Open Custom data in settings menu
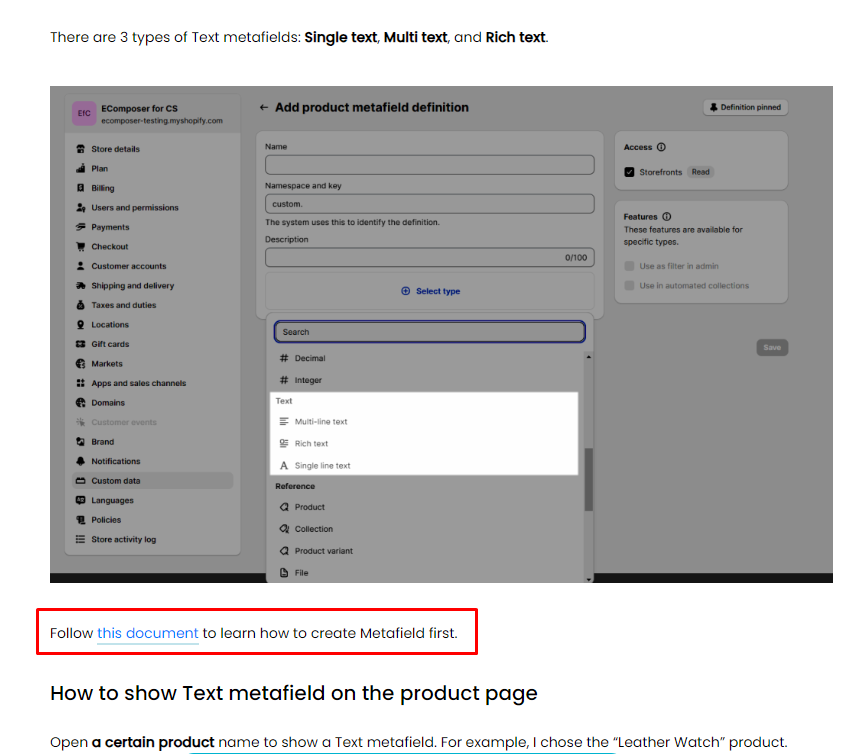Image resolution: width=863 pixels, height=754 pixels. 115,481
